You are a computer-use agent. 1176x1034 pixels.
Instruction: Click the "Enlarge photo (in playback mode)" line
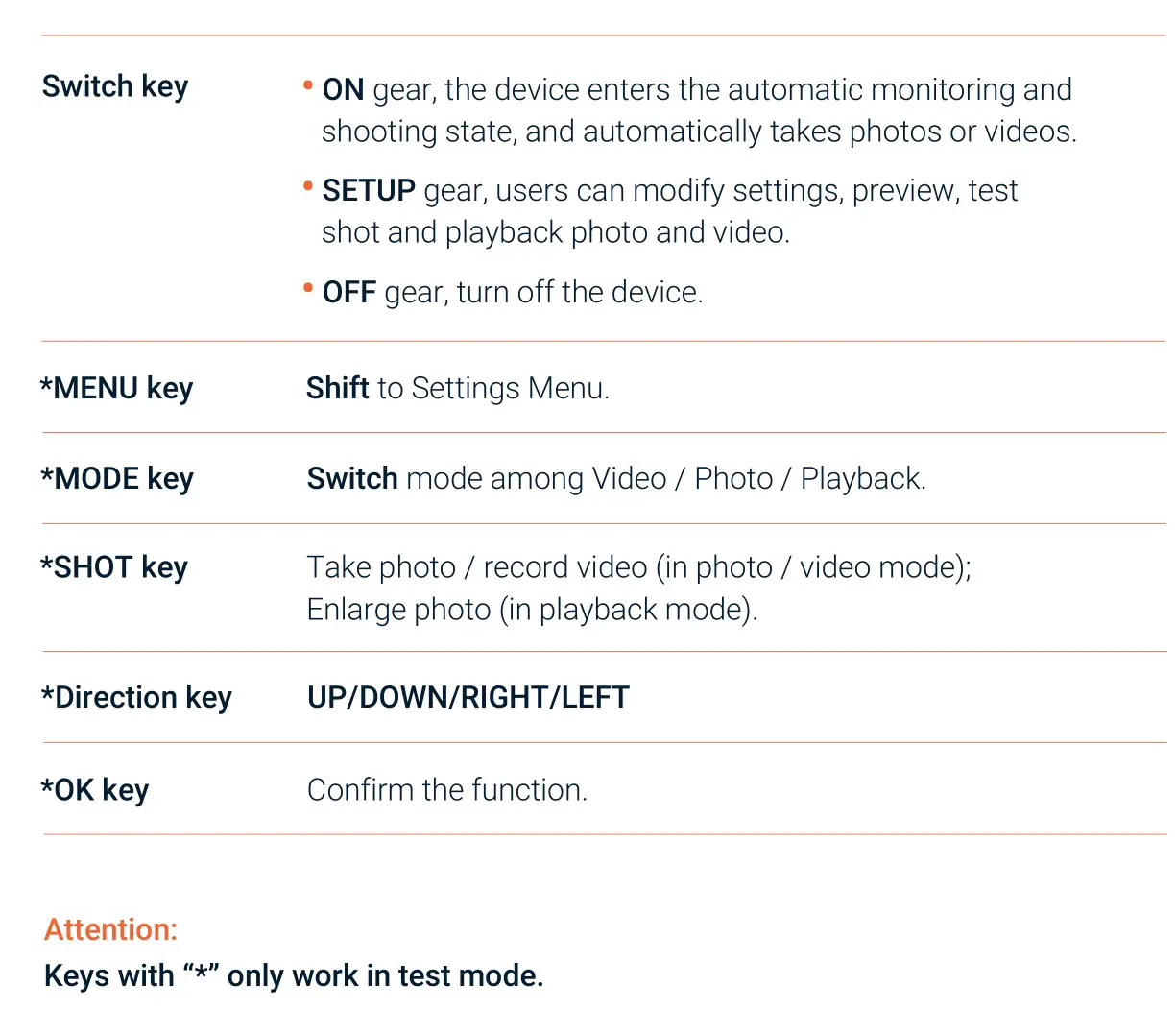coord(532,610)
